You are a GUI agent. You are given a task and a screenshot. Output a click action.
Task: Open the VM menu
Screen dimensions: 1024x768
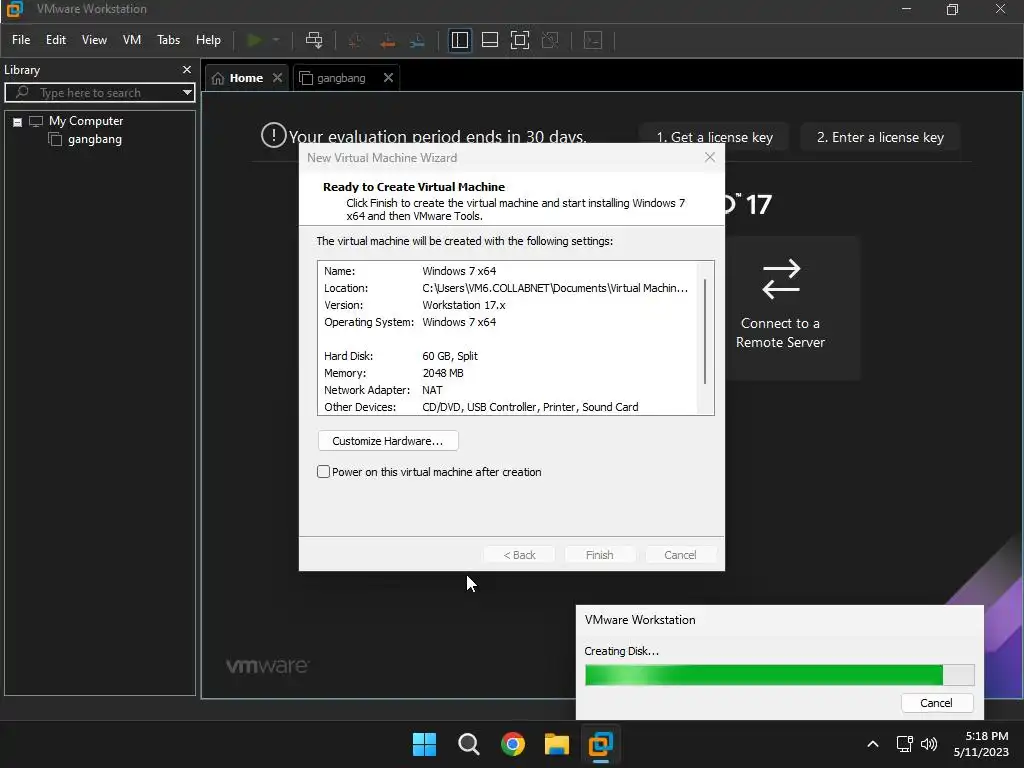(x=132, y=40)
